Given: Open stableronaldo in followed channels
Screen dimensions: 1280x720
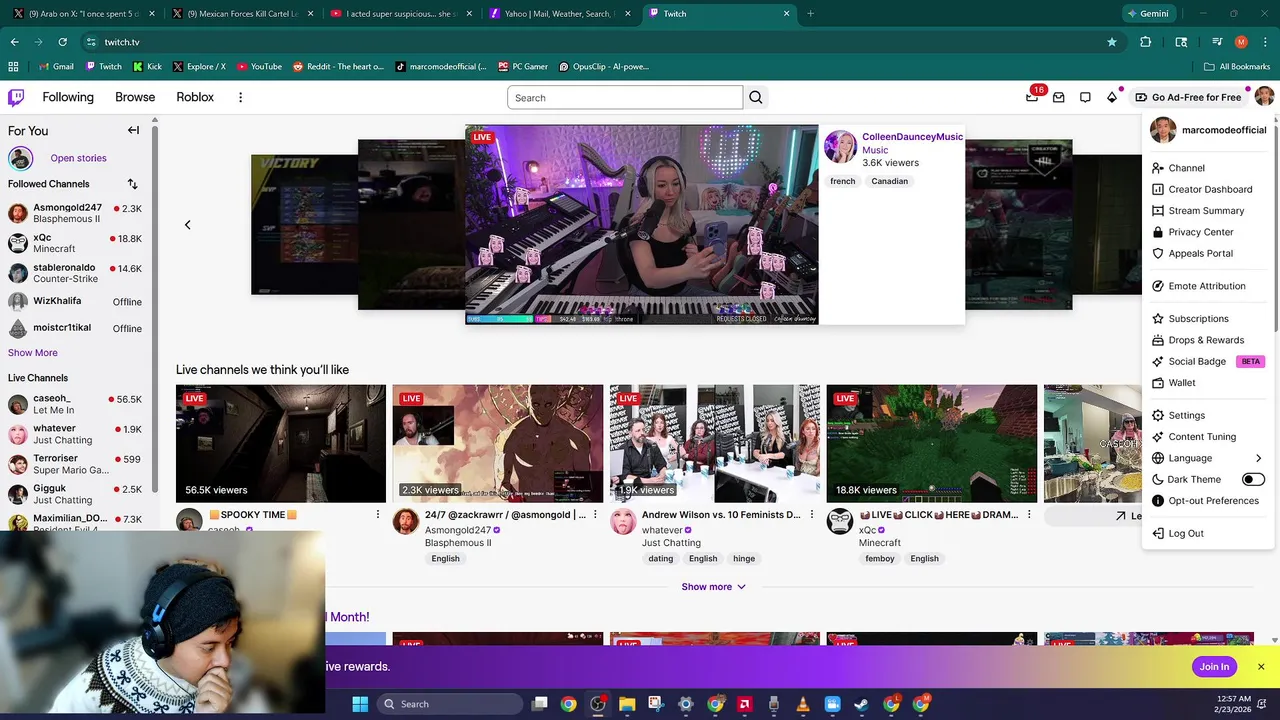Looking at the screenshot, I should point(75,273).
